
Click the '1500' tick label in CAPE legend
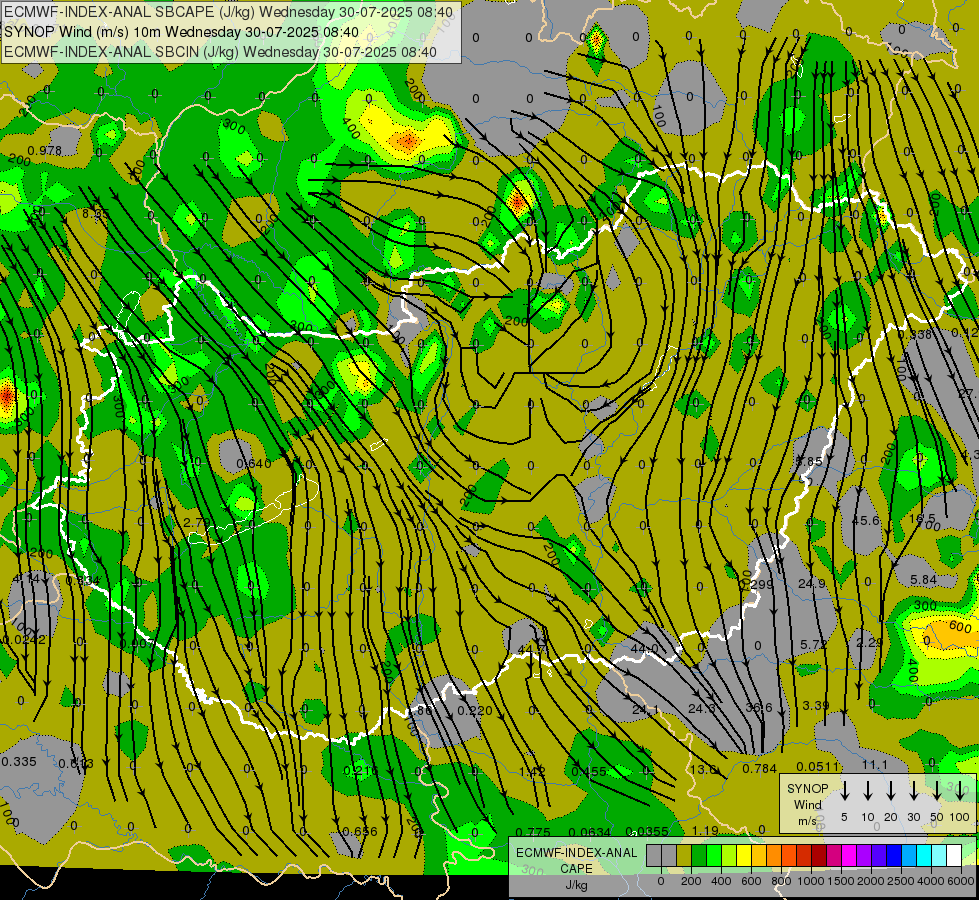coord(841,881)
